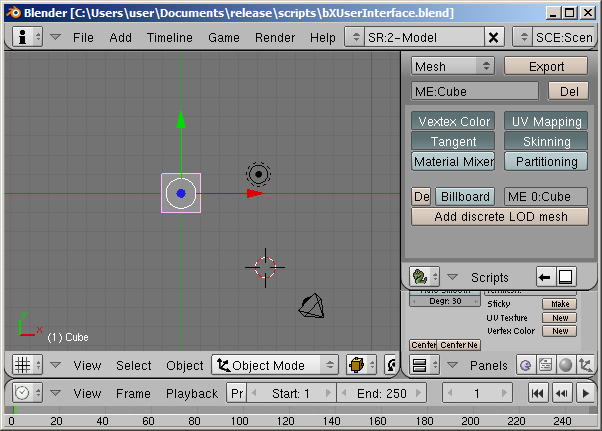Viewport: 602px width, 431px height.
Task: Click the 3D View window type grid icon
Action: [26, 365]
